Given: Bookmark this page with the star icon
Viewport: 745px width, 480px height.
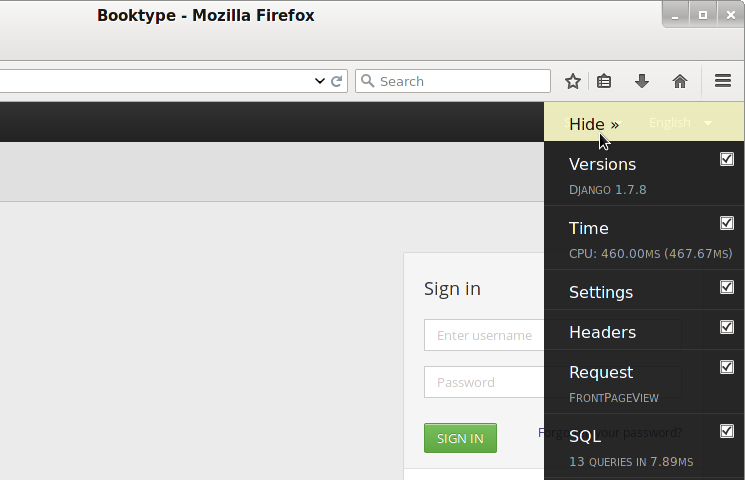Looking at the screenshot, I should (573, 81).
